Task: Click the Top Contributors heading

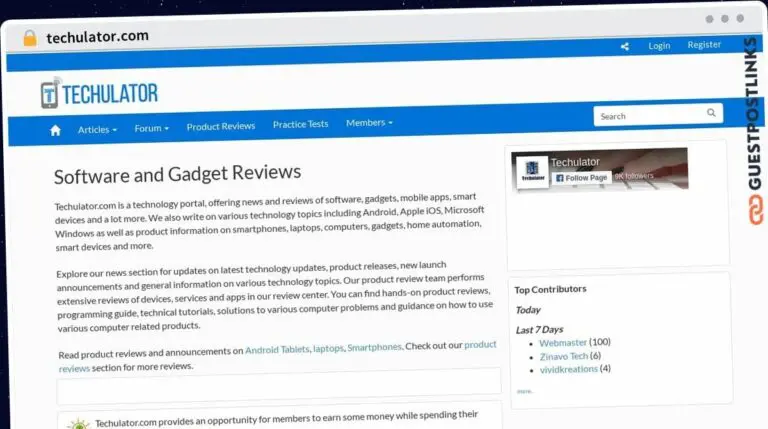Action: 550,289
